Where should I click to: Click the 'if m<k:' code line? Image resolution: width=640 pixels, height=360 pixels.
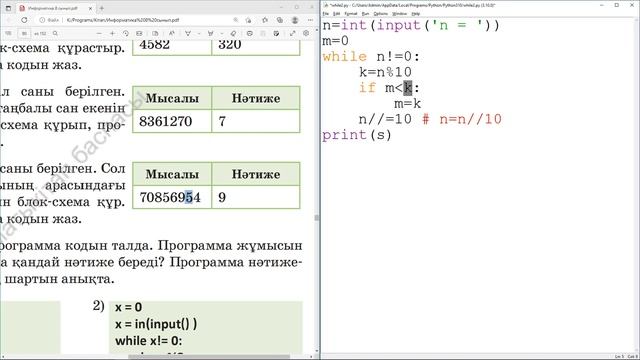(389, 88)
